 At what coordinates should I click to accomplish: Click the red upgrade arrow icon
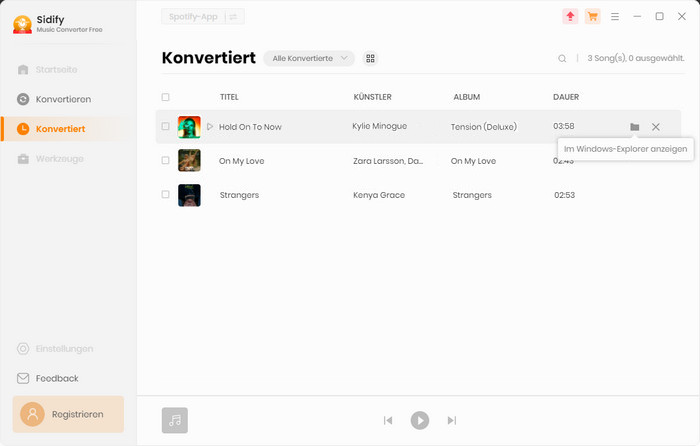[x=570, y=17]
